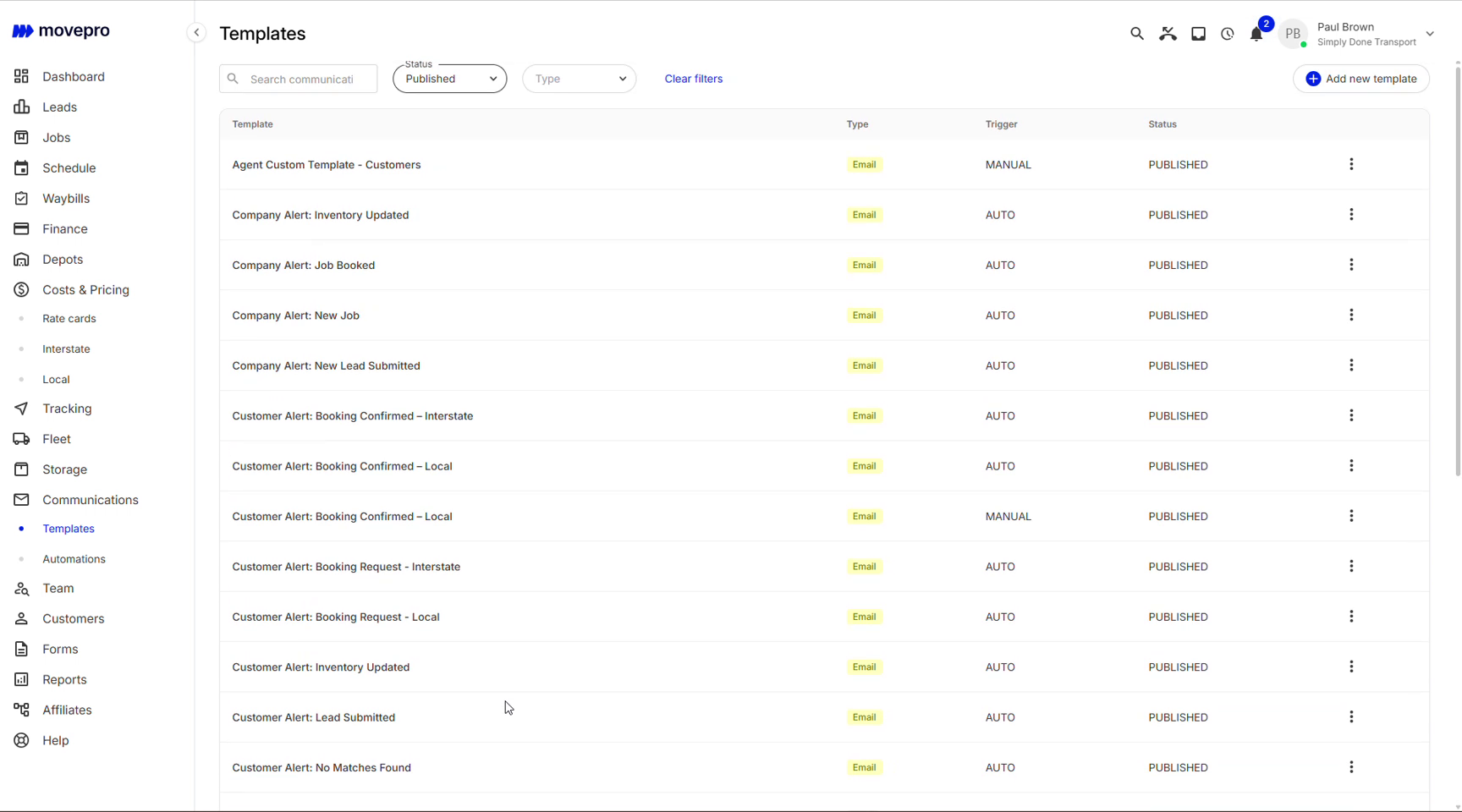The height and width of the screenshot is (812, 1462).
Task: Open Help in sidebar
Action: [x=56, y=740]
